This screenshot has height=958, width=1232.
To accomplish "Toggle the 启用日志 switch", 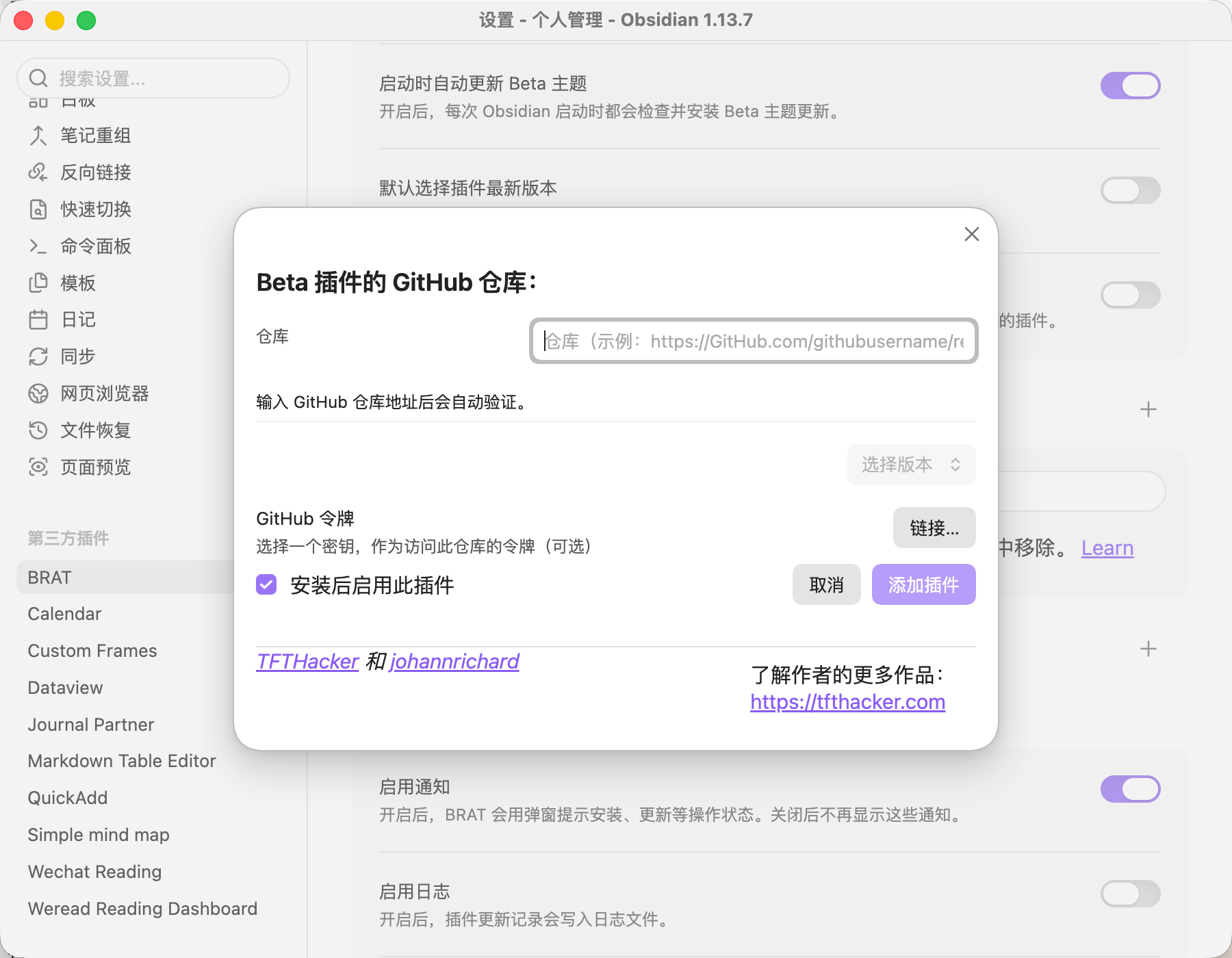I will pyautogui.click(x=1130, y=894).
